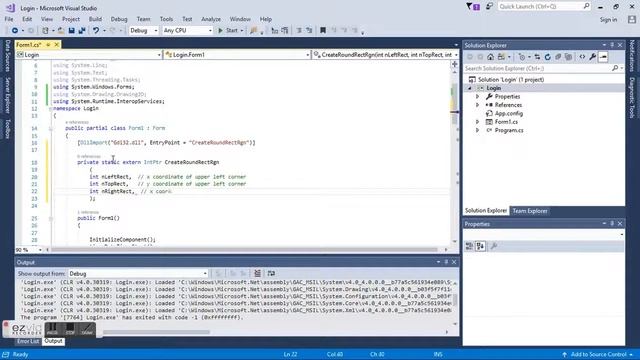Screen dimensions: 640x360
Task: Click the Navigate Backward toolbar icon
Action: 15,31
